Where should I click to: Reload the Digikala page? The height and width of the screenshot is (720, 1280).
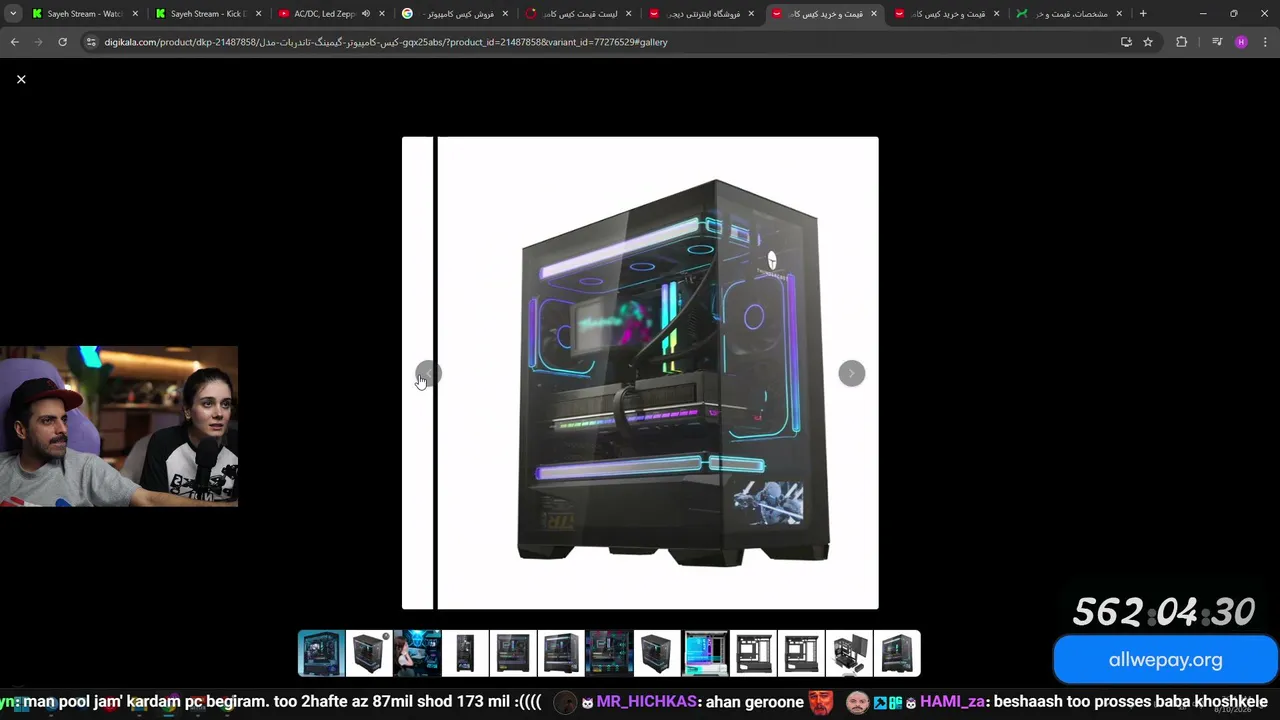pyautogui.click(x=62, y=42)
